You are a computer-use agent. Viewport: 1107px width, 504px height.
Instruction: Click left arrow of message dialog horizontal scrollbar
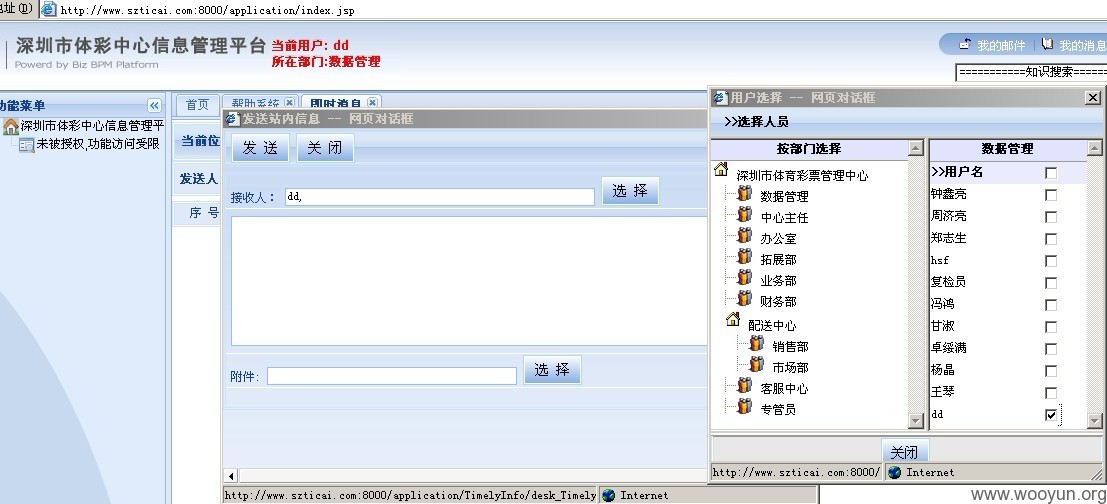[x=231, y=476]
